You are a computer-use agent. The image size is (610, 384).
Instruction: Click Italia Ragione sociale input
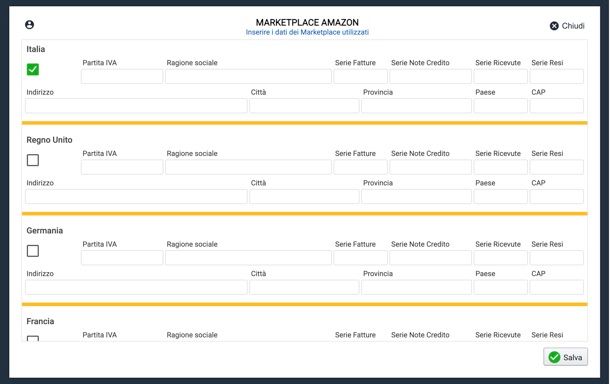tap(248, 76)
